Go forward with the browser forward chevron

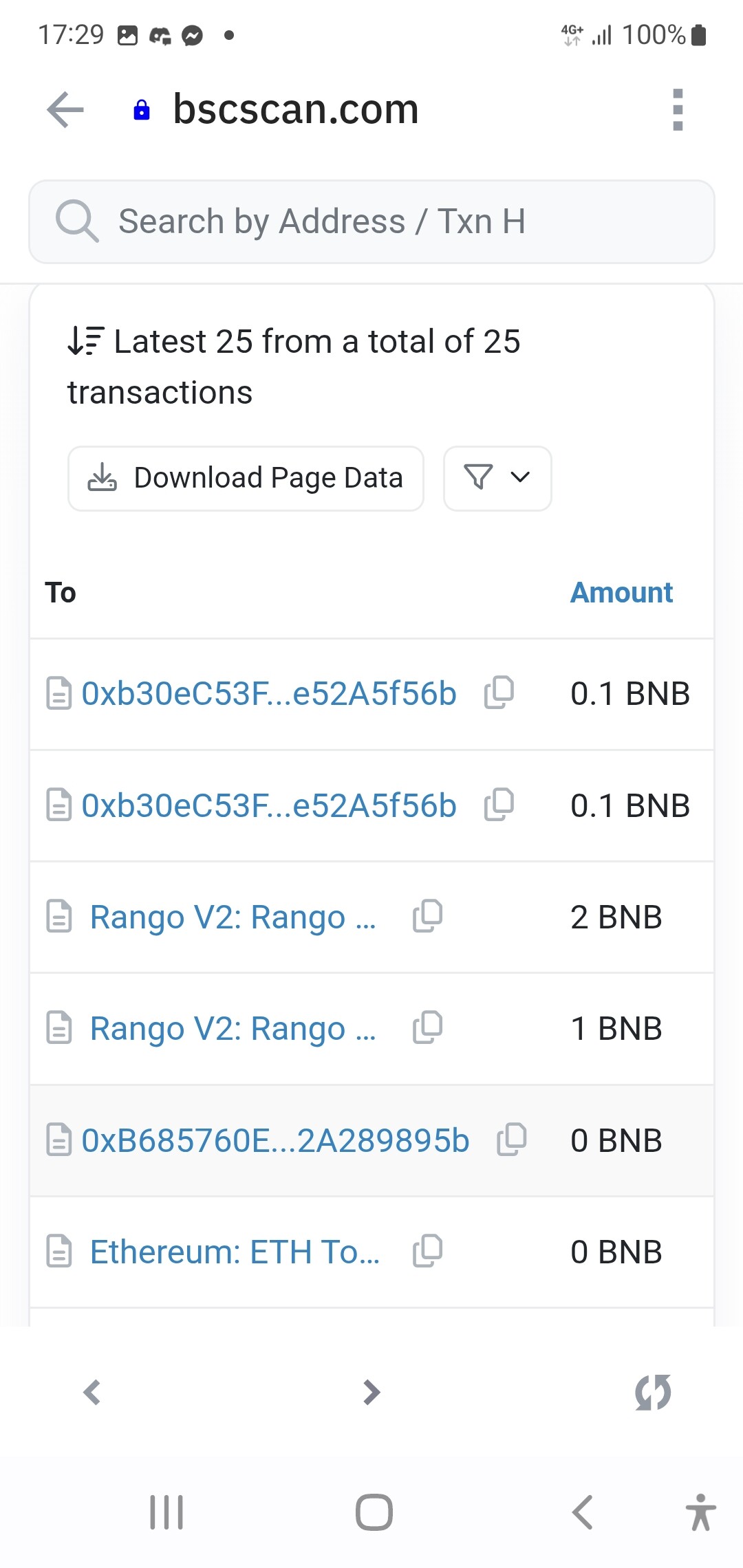coord(371,1392)
